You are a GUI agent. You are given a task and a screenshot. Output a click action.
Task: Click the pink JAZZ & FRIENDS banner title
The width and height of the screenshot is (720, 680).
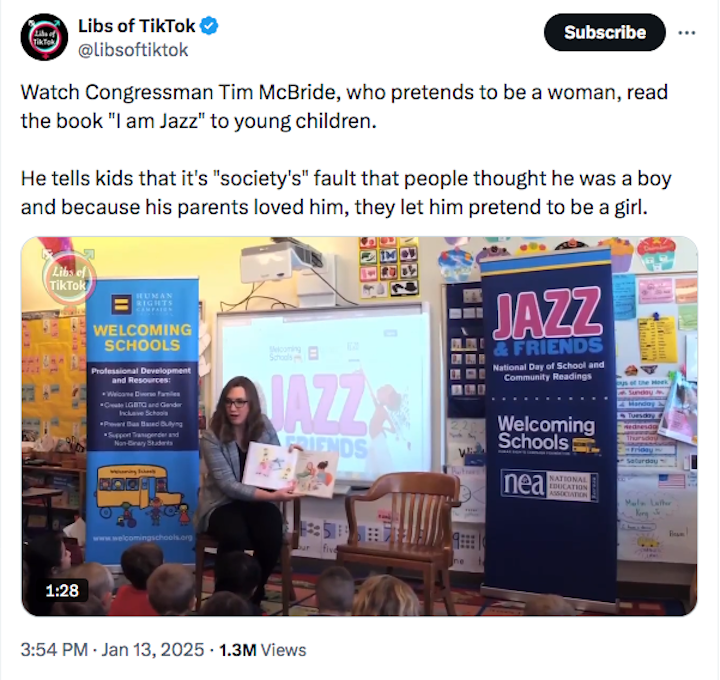point(547,324)
